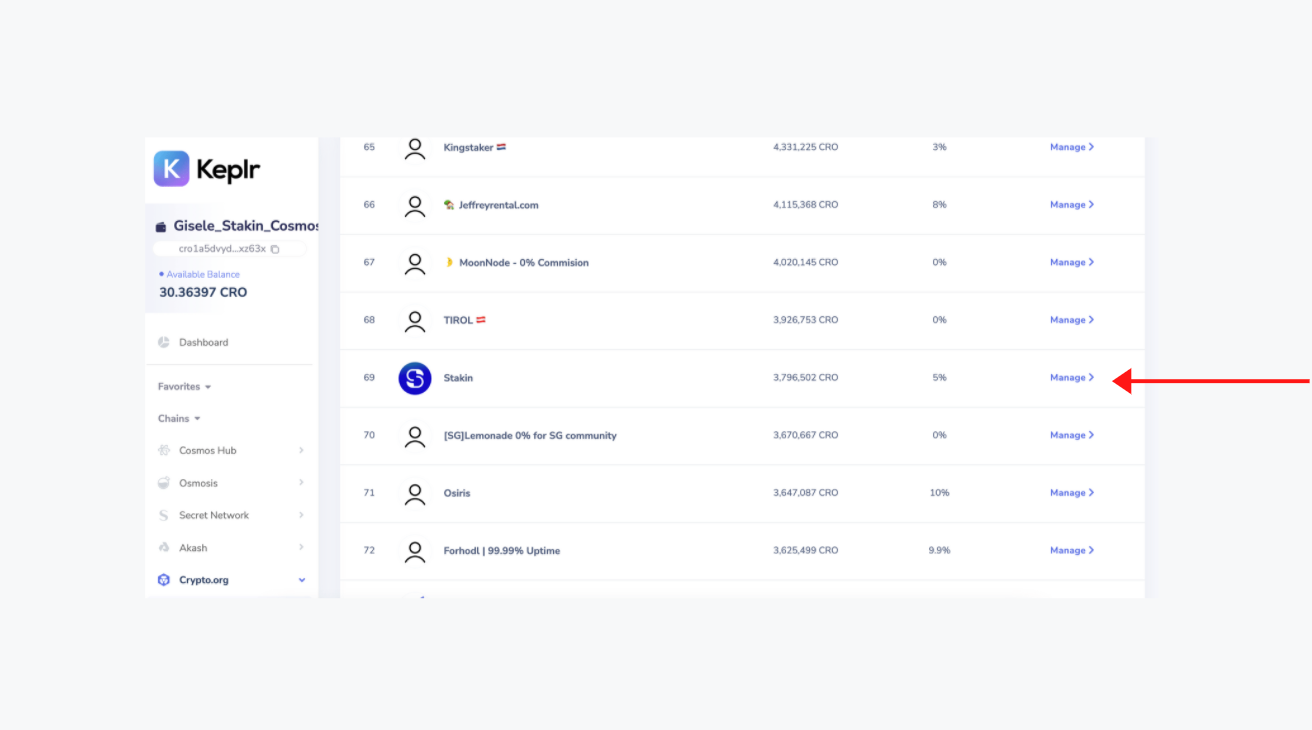Click the Osmosis chain icon
This screenshot has width=1312, height=730.
tap(164, 483)
